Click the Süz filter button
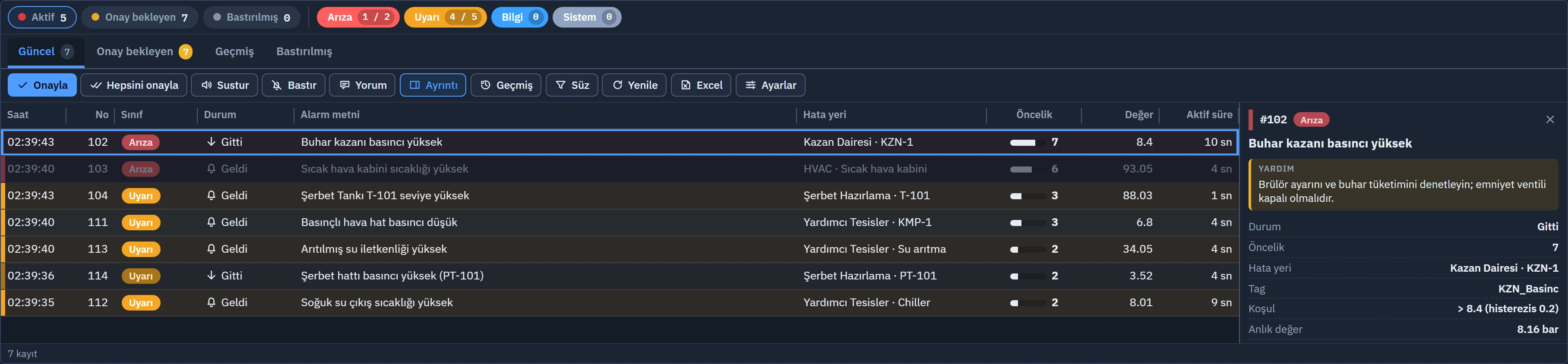This screenshot has width=1568, height=364. (x=572, y=85)
